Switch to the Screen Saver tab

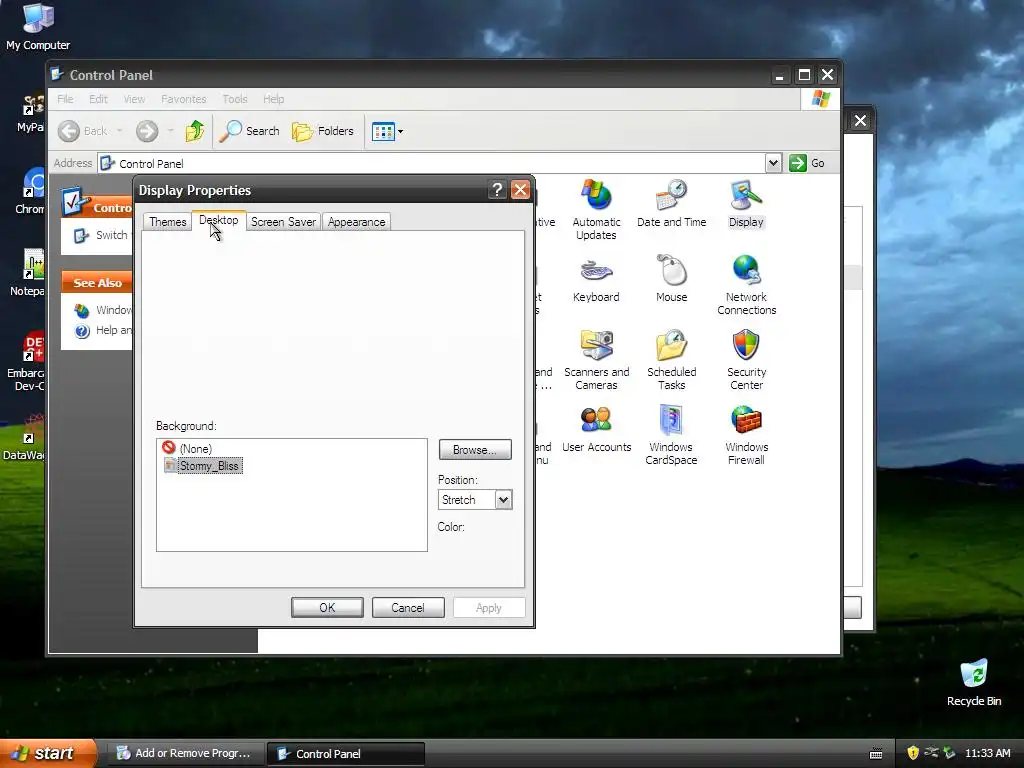283,222
